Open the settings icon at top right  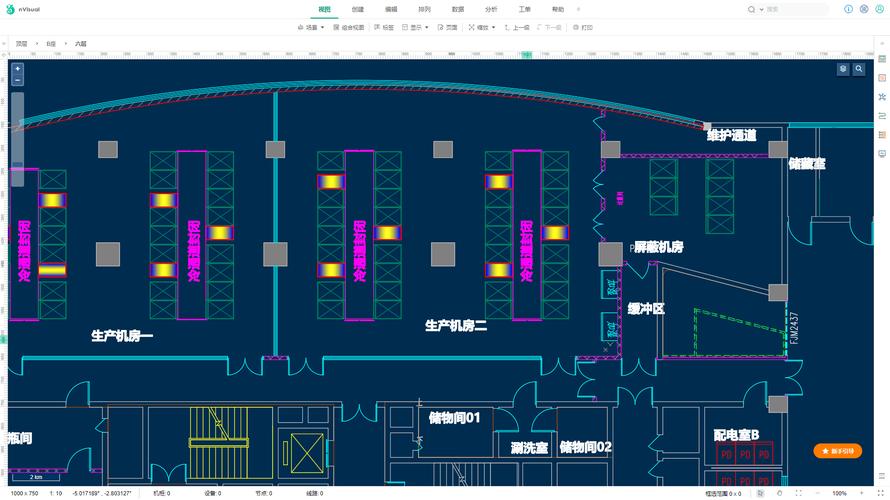pyautogui.click(x=864, y=9)
